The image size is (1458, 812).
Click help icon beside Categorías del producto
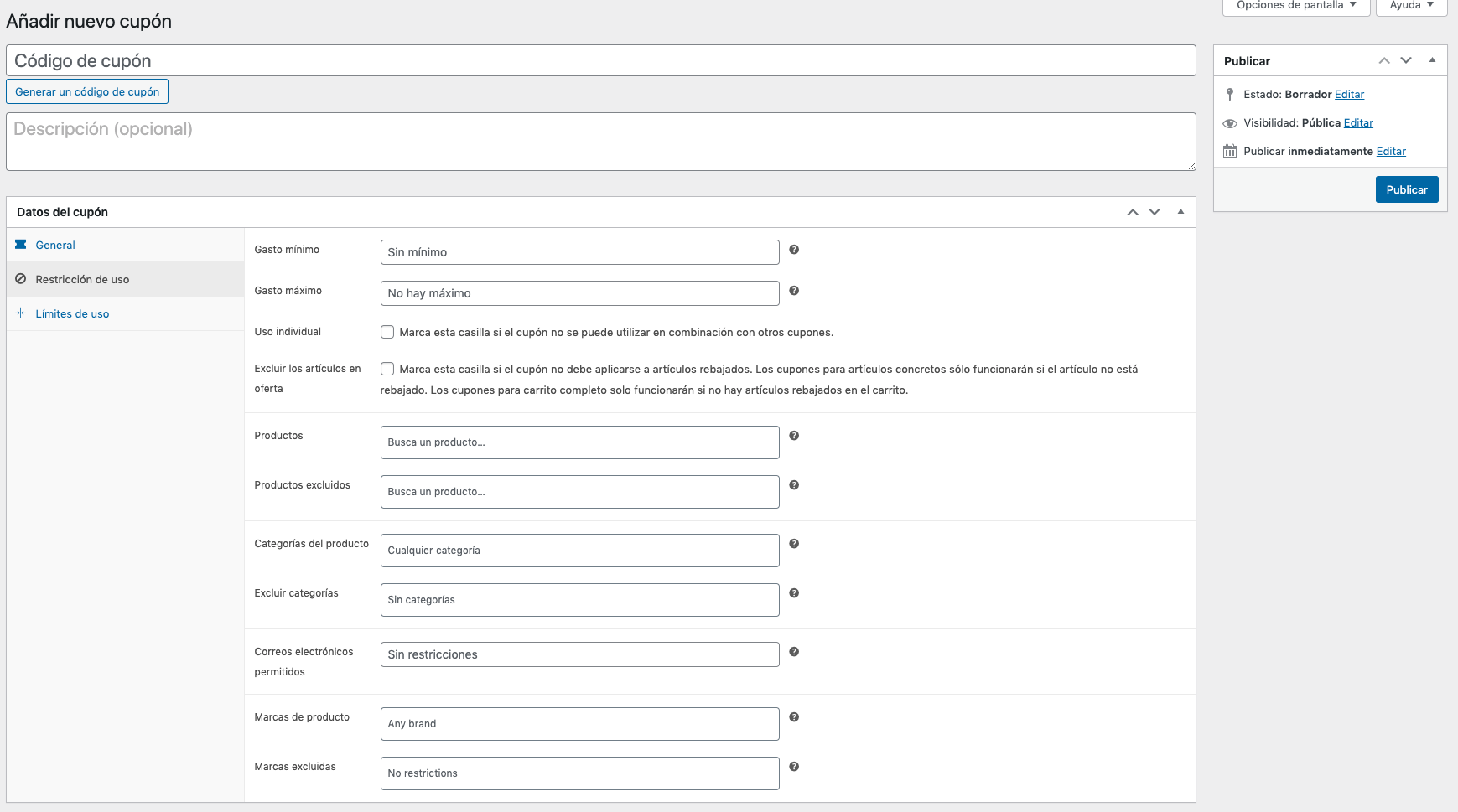794,544
